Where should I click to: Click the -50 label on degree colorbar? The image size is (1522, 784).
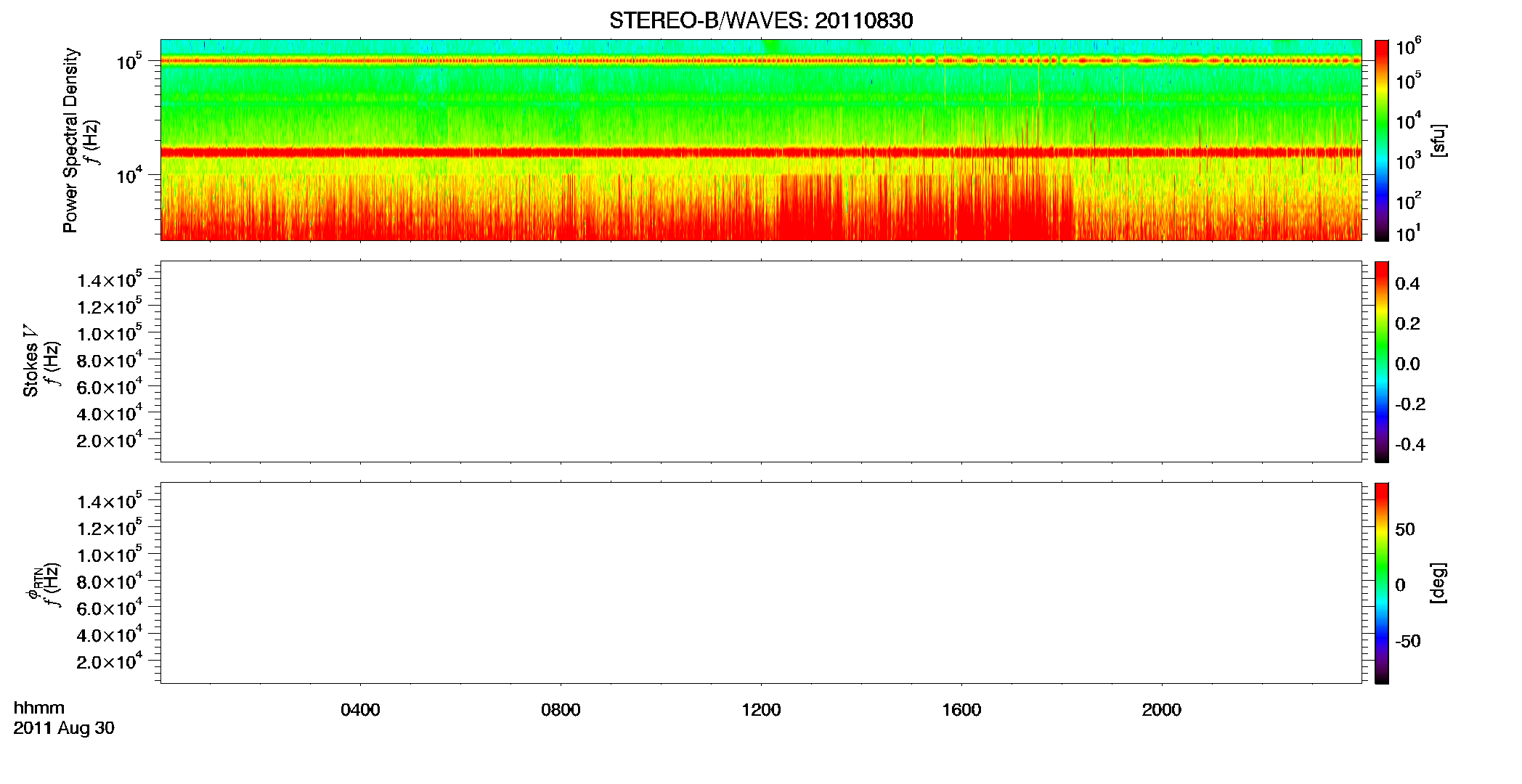[x=1408, y=641]
